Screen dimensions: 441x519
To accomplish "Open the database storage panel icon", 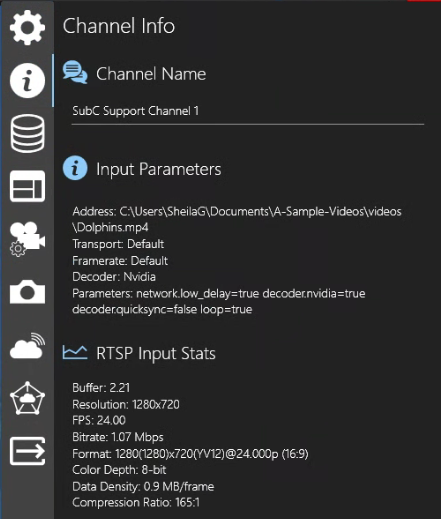I will pyautogui.click(x=27, y=133).
